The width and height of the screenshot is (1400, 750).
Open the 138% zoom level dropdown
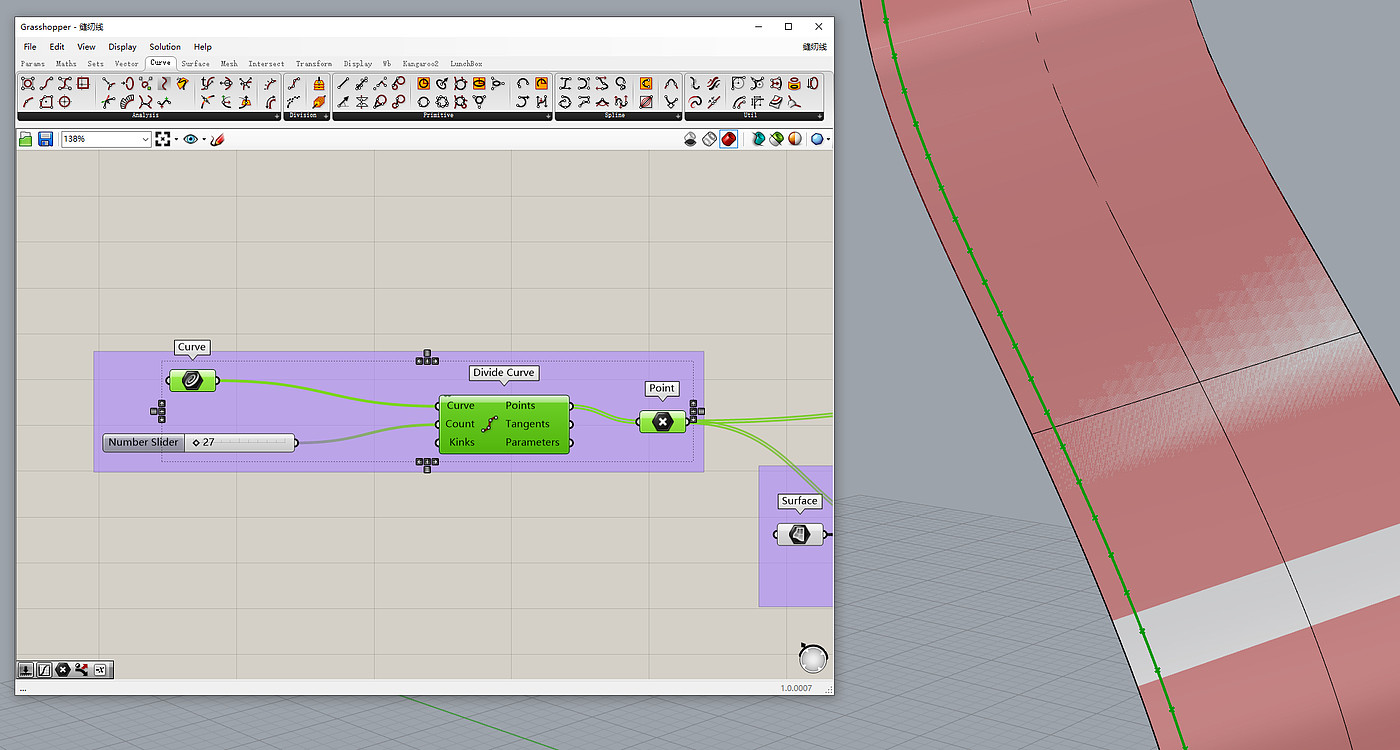pyautogui.click(x=145, y=139)
